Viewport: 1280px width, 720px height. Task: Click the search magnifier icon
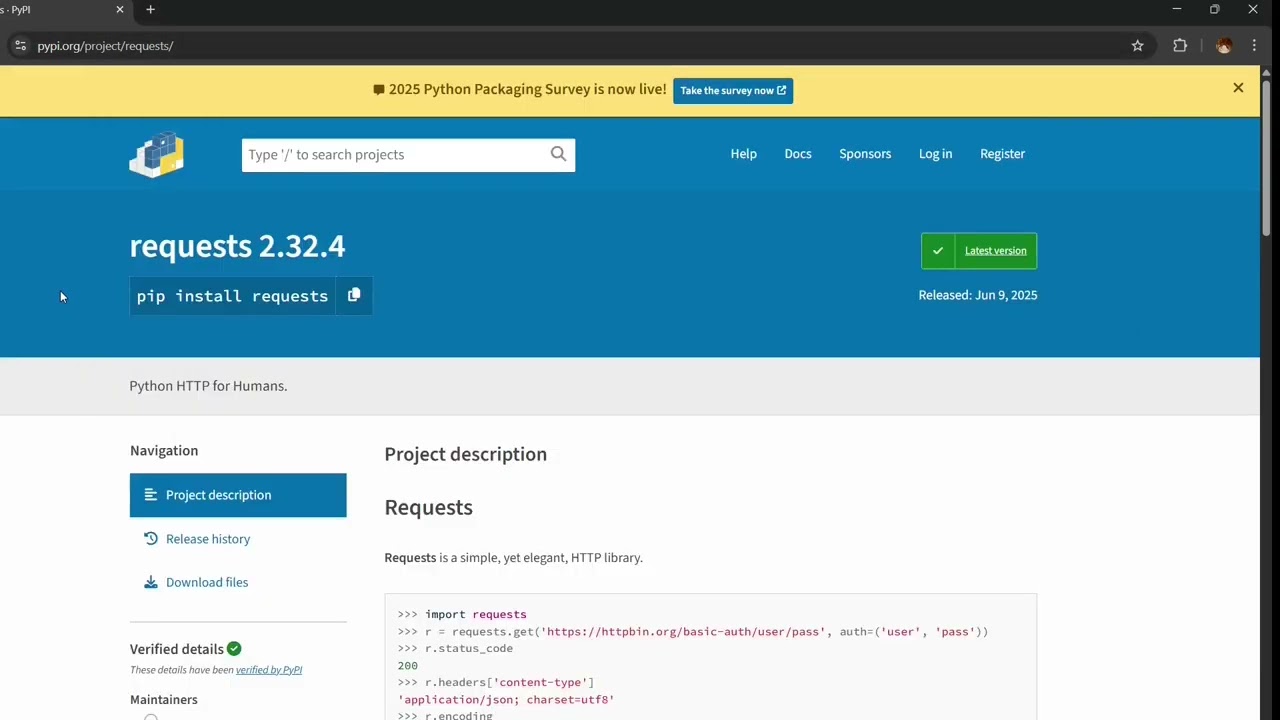click(558, 154)
